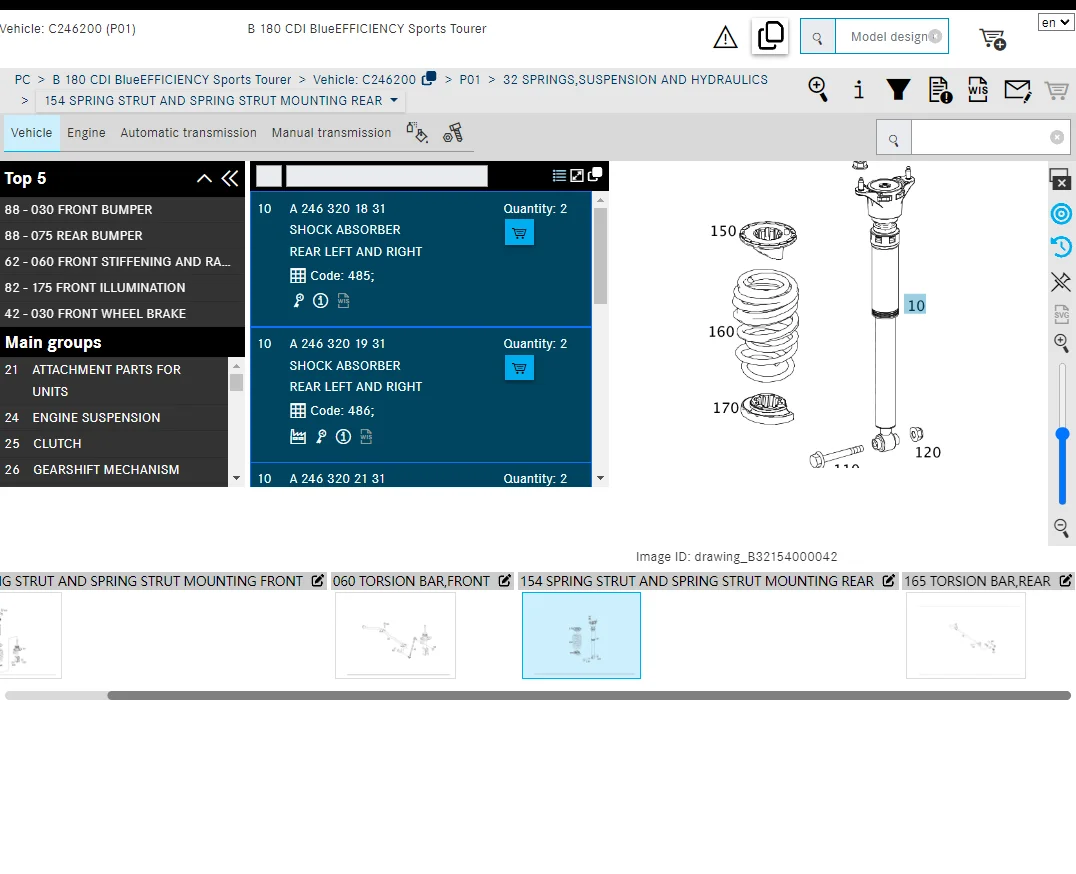Add A 246 320 18 31 to cart
This screenshot has height=874, width=1076.
519,233
